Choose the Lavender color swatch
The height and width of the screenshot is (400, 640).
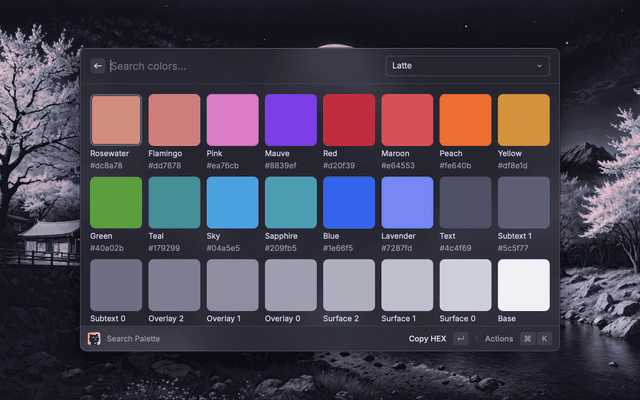[407, 203]
